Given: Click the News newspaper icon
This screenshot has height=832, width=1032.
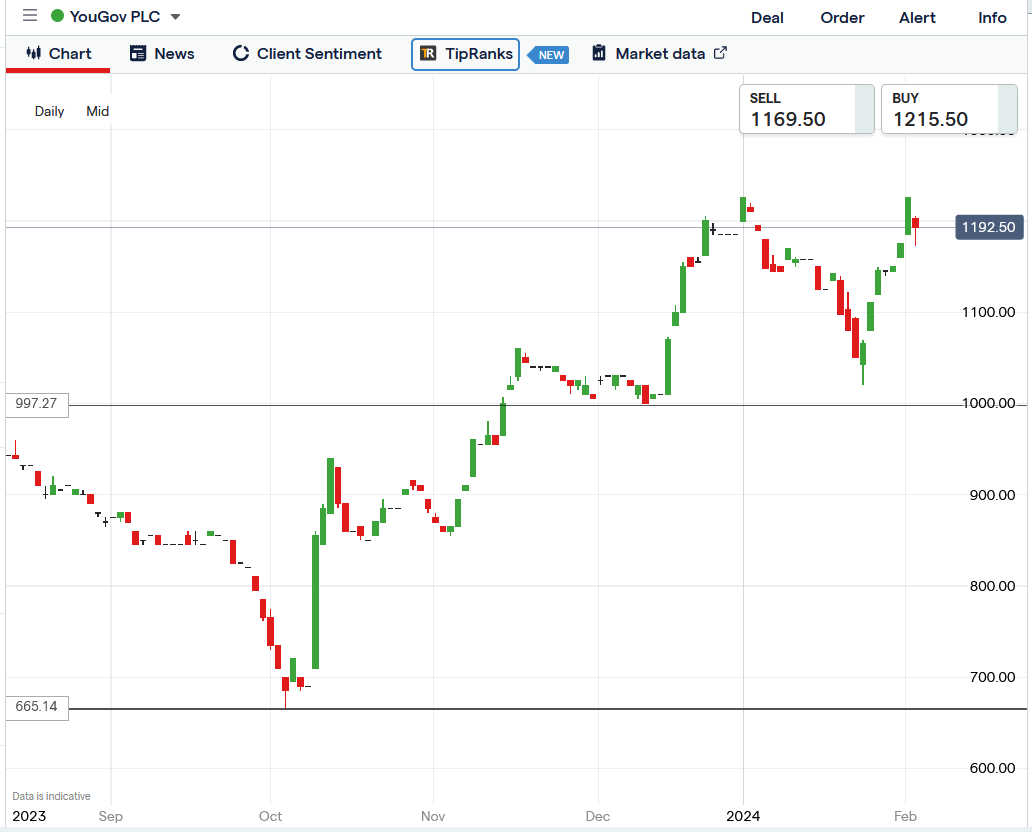Looking at the screenshot, I should (x=138, y=53).
